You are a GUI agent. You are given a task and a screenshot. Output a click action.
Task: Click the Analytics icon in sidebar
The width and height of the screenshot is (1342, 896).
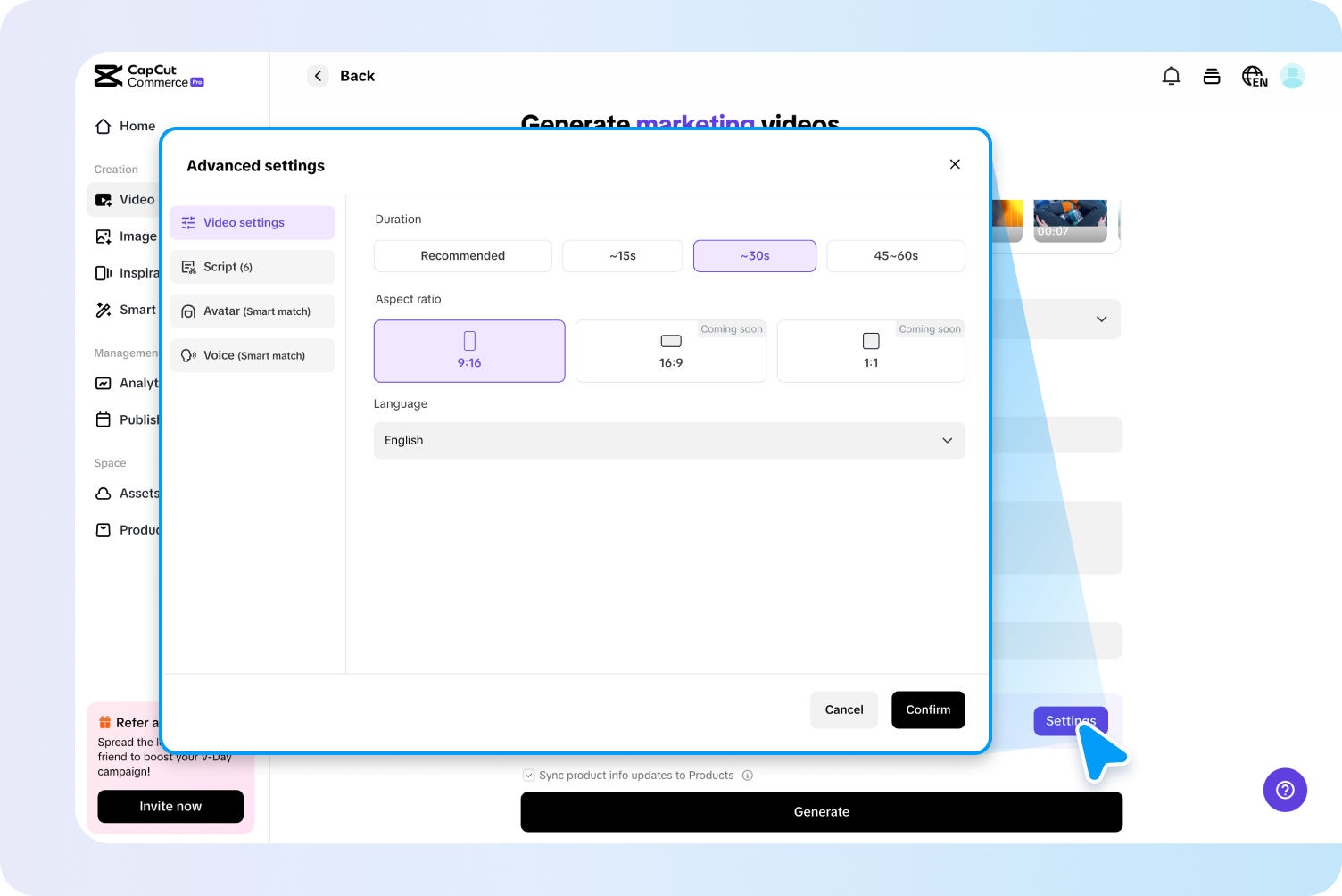coord(104,383)
